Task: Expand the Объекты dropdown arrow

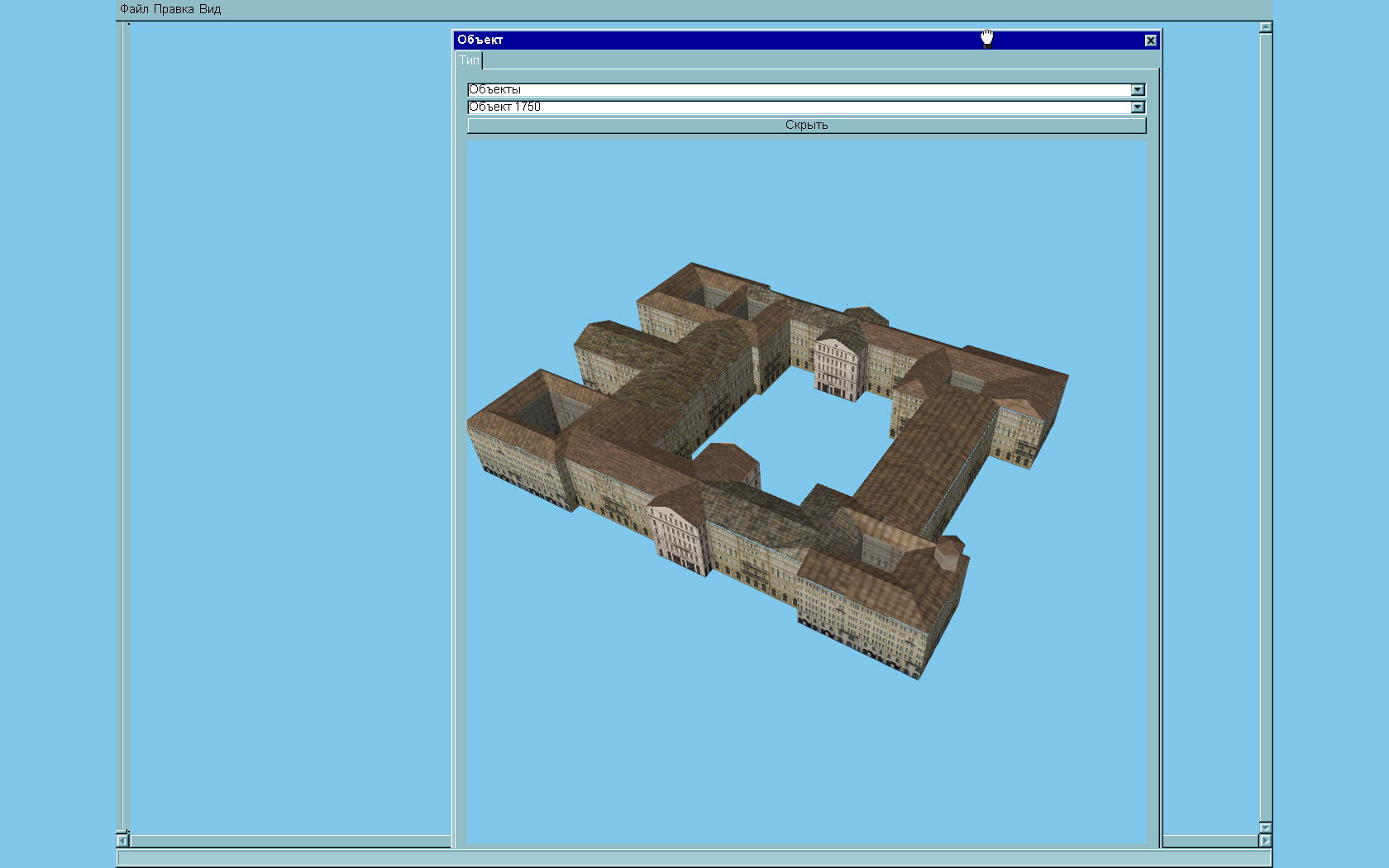Action: coord(1138,90)
